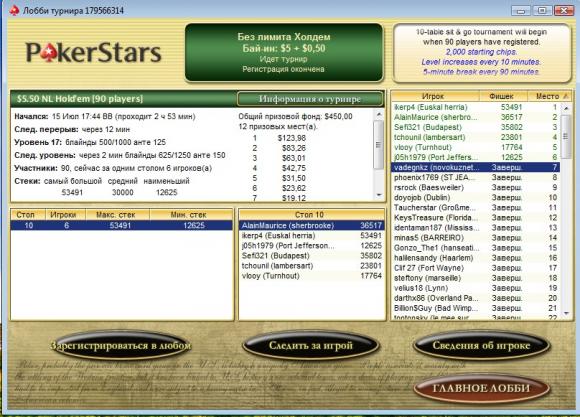Select Sefi321 in third place ranking row

pyautogui.click(x=476, y=127)
